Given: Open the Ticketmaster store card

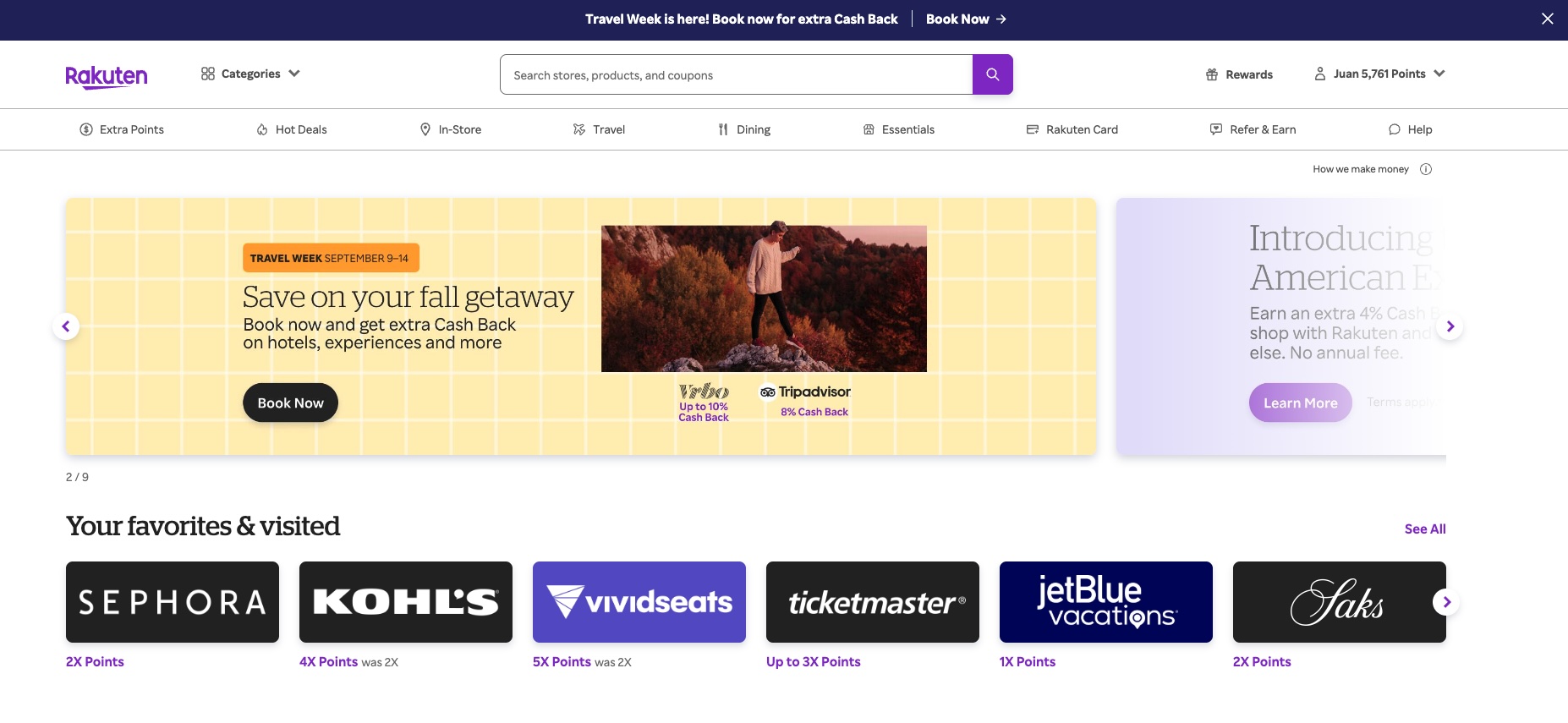Looking at the screenshot, I should tap(873, 602).
